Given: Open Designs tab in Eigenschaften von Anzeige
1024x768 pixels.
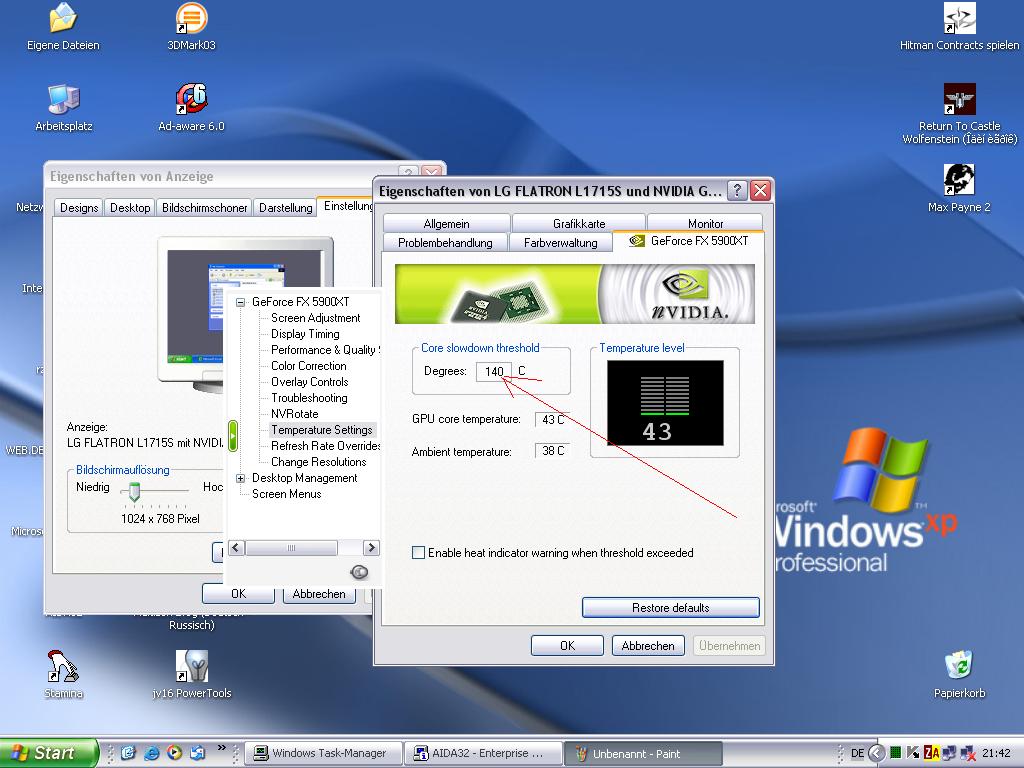Looking at the screenshot, I should point(79,207).
